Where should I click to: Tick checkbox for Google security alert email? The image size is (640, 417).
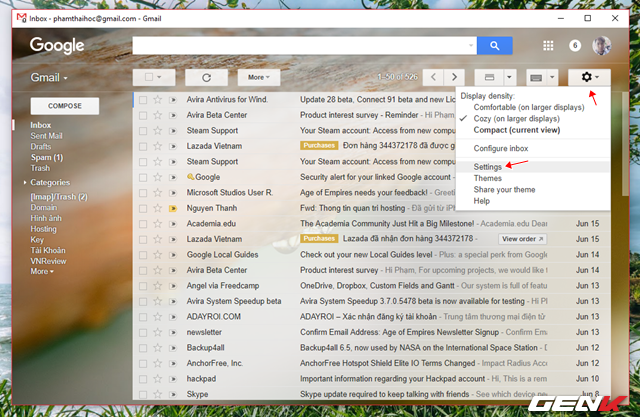tap(143, 177)
